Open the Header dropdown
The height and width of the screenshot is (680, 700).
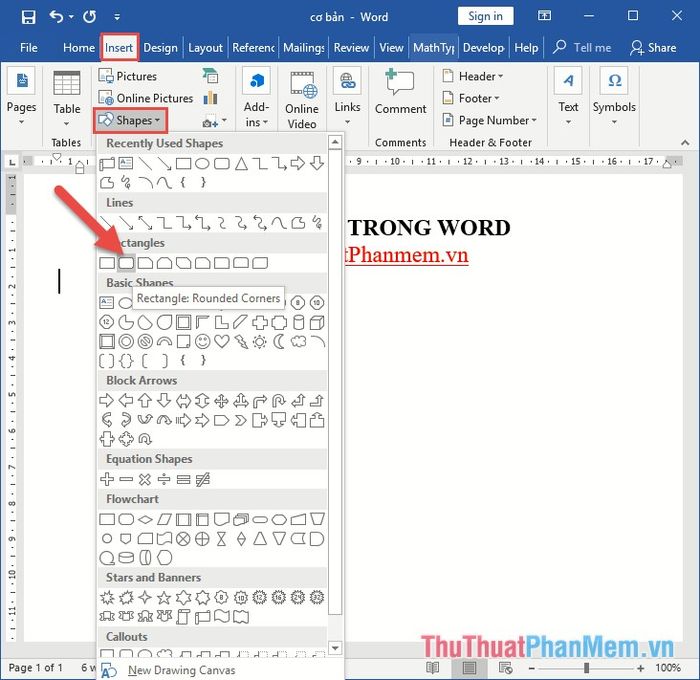(473, 76)
